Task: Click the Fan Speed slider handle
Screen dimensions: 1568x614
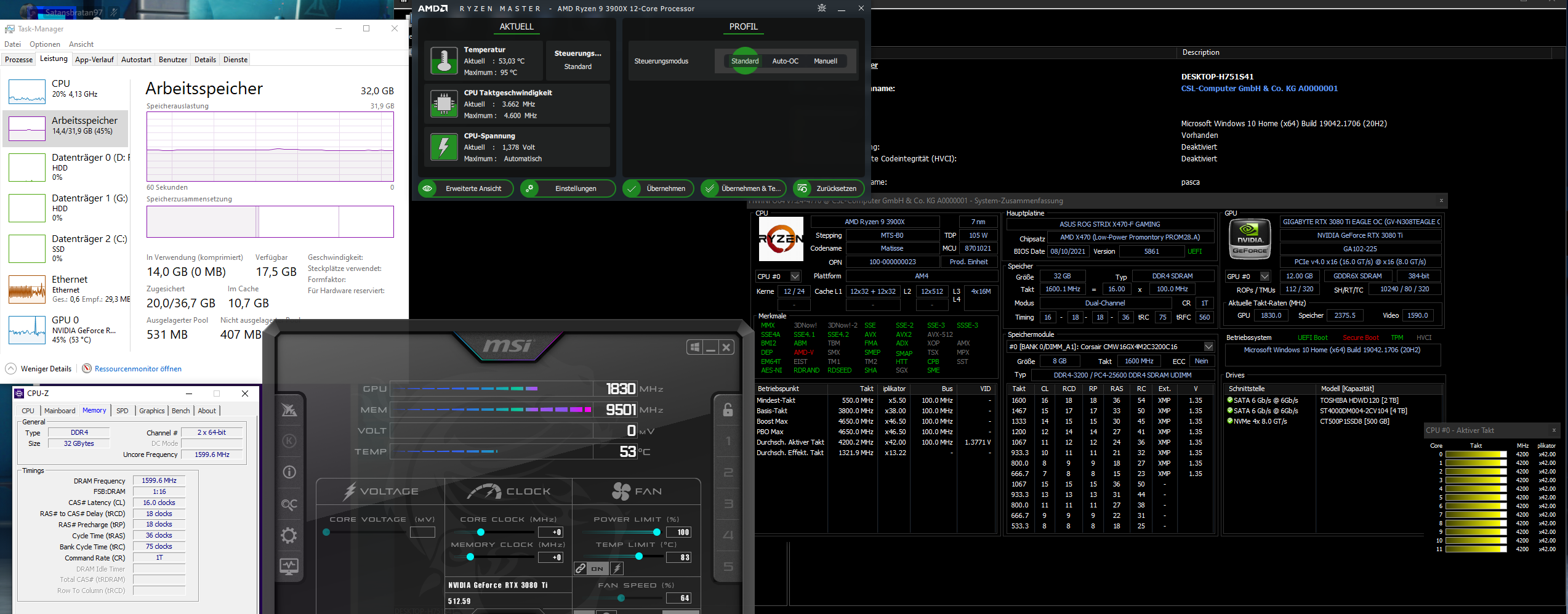Action: pyautogui.click(x=621, y=598)
